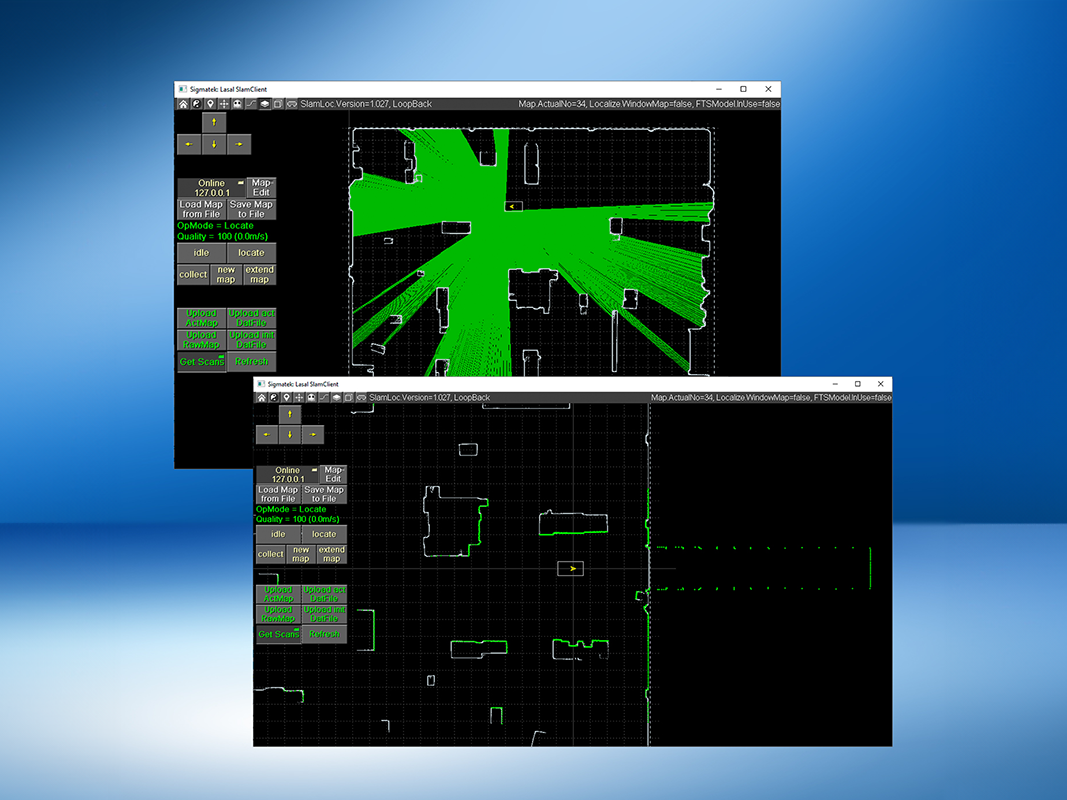Click Upload init DatFile in the front window
The image size is (1067, 800).
pos(324,614)
